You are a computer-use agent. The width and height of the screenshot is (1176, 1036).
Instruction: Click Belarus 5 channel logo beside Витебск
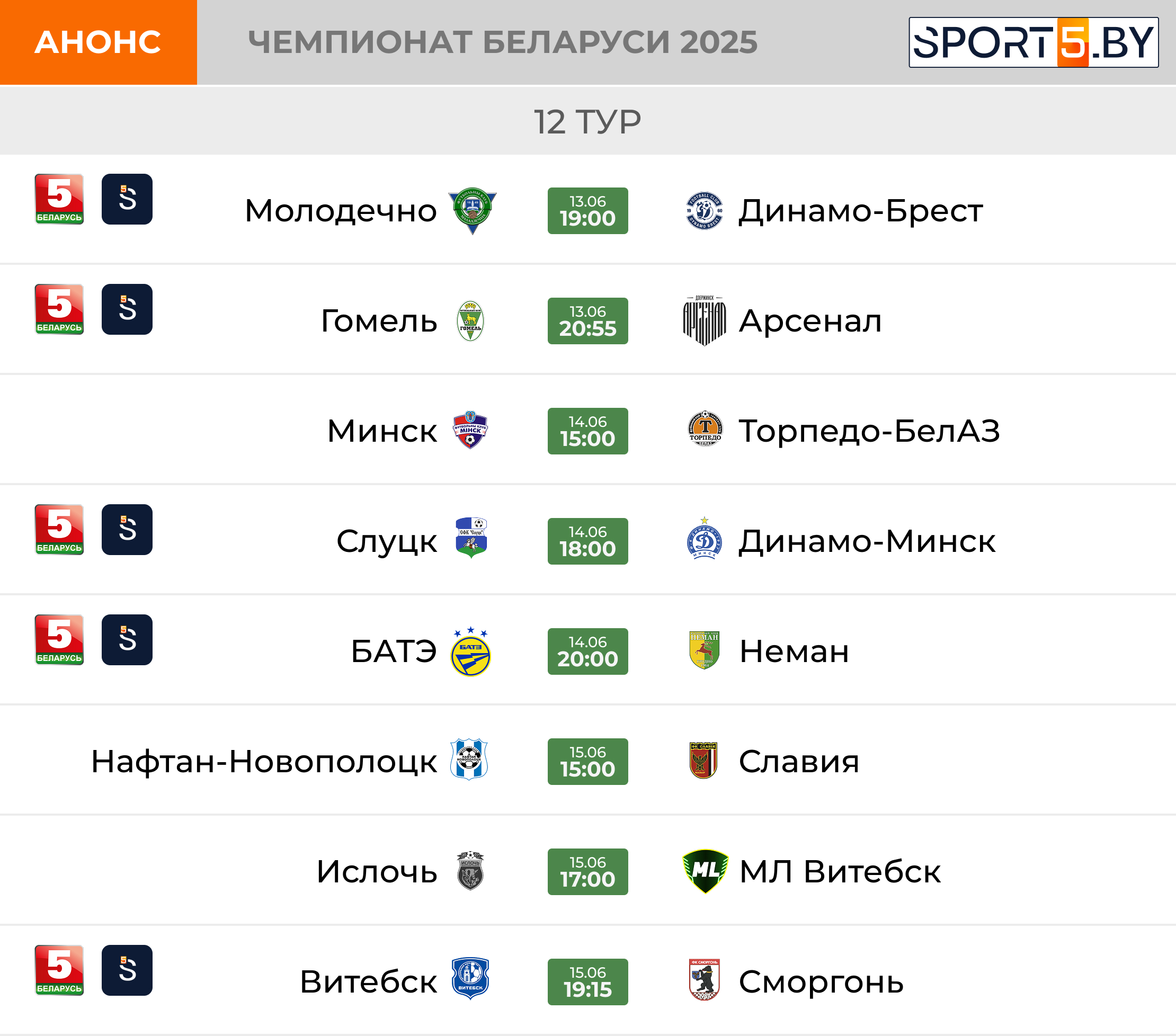[x=59, y=970]
